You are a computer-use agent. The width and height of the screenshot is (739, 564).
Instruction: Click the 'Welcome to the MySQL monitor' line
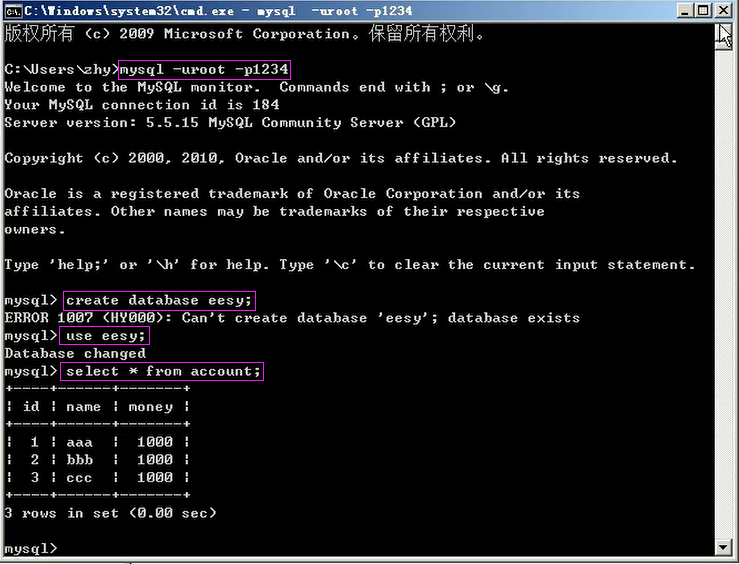256,87
